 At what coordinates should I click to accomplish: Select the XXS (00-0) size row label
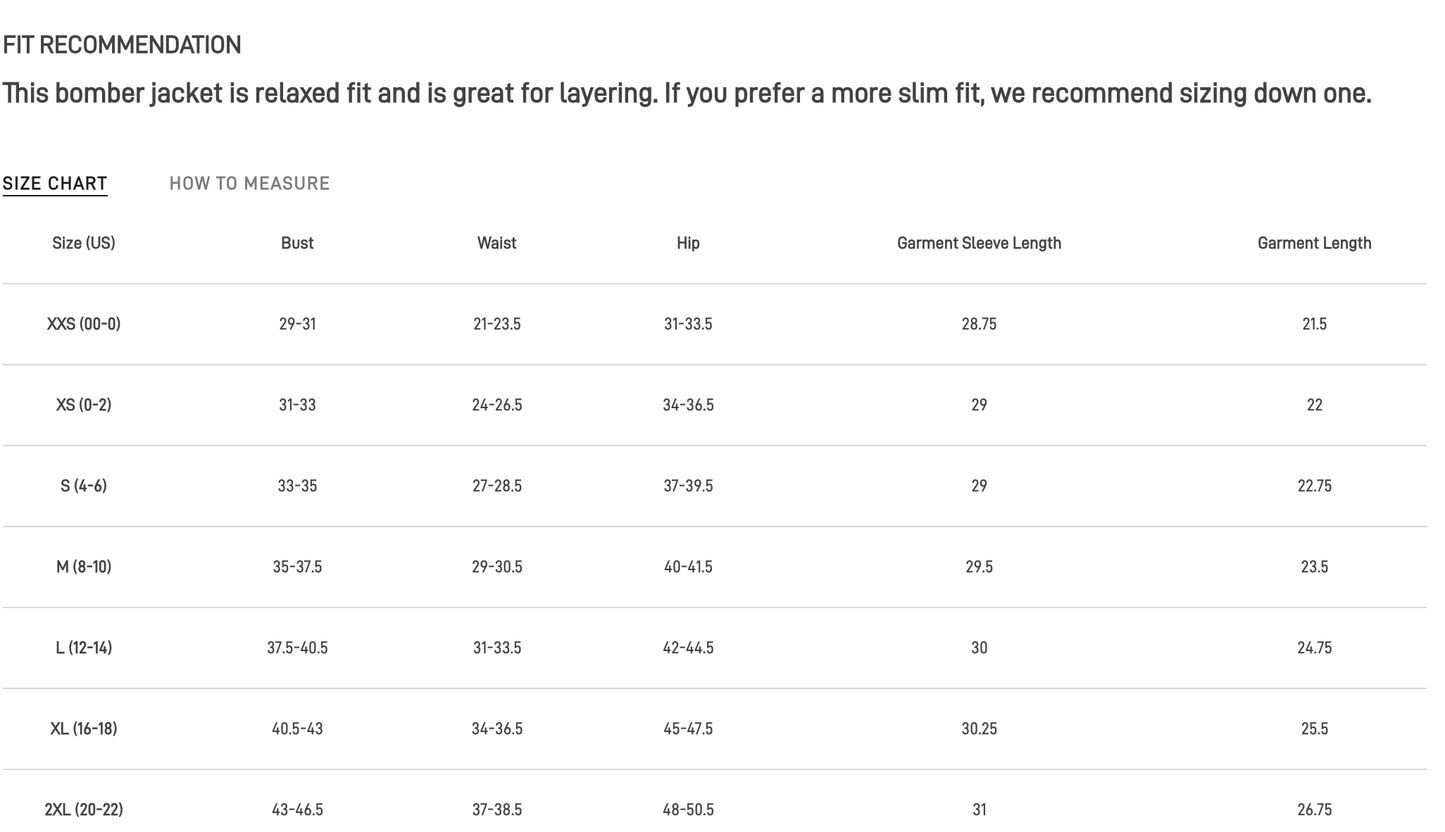click(x=84, y=324)
